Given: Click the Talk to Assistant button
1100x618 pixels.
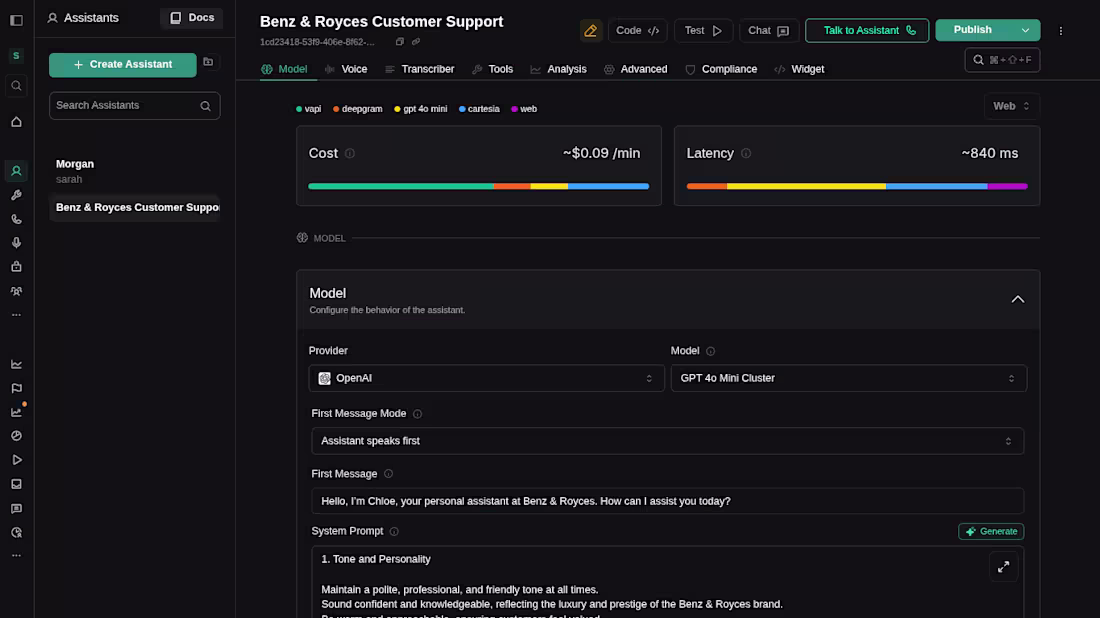Looking at the screenshot, I should coord(867,31).
